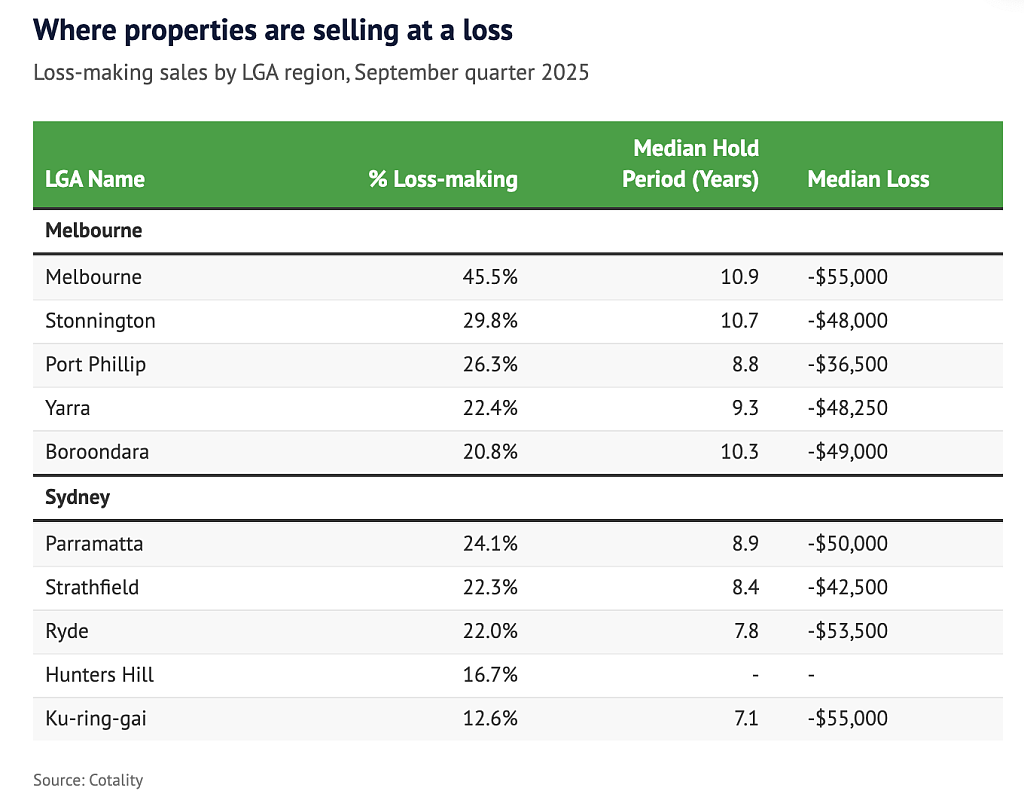This screenshot has height=797, width=1024.
Task: Click the 'Where properties are selling at a loss' title
Action: [273, 31]
